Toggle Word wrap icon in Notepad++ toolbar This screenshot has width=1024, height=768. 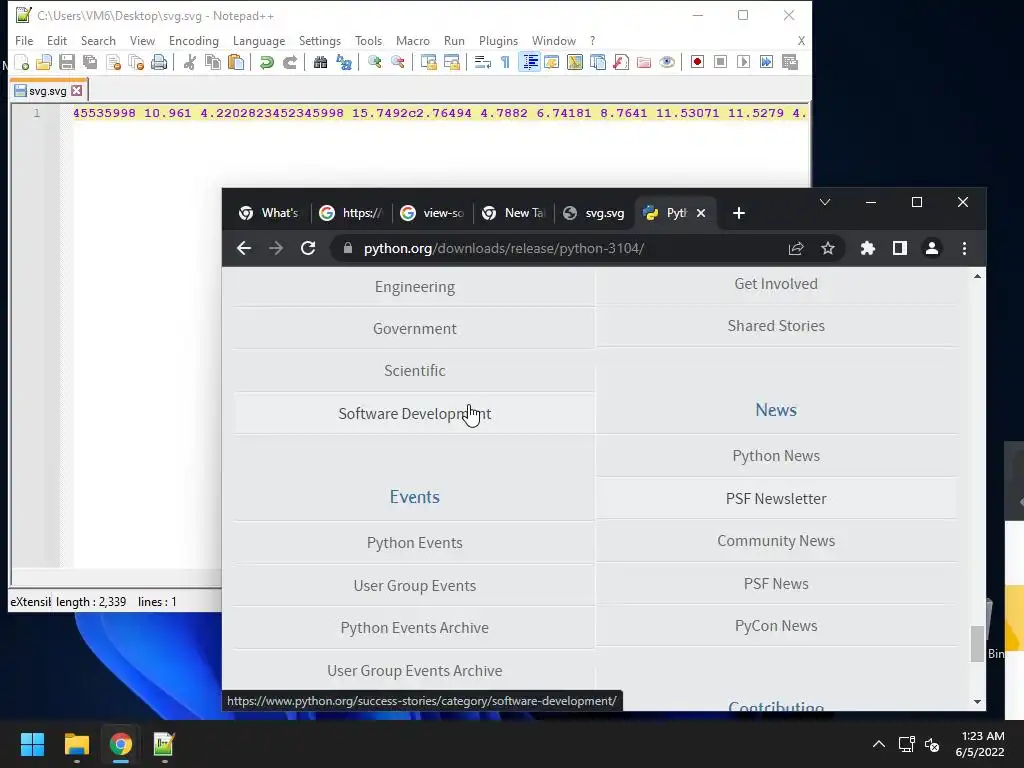[x=483, y=62]
